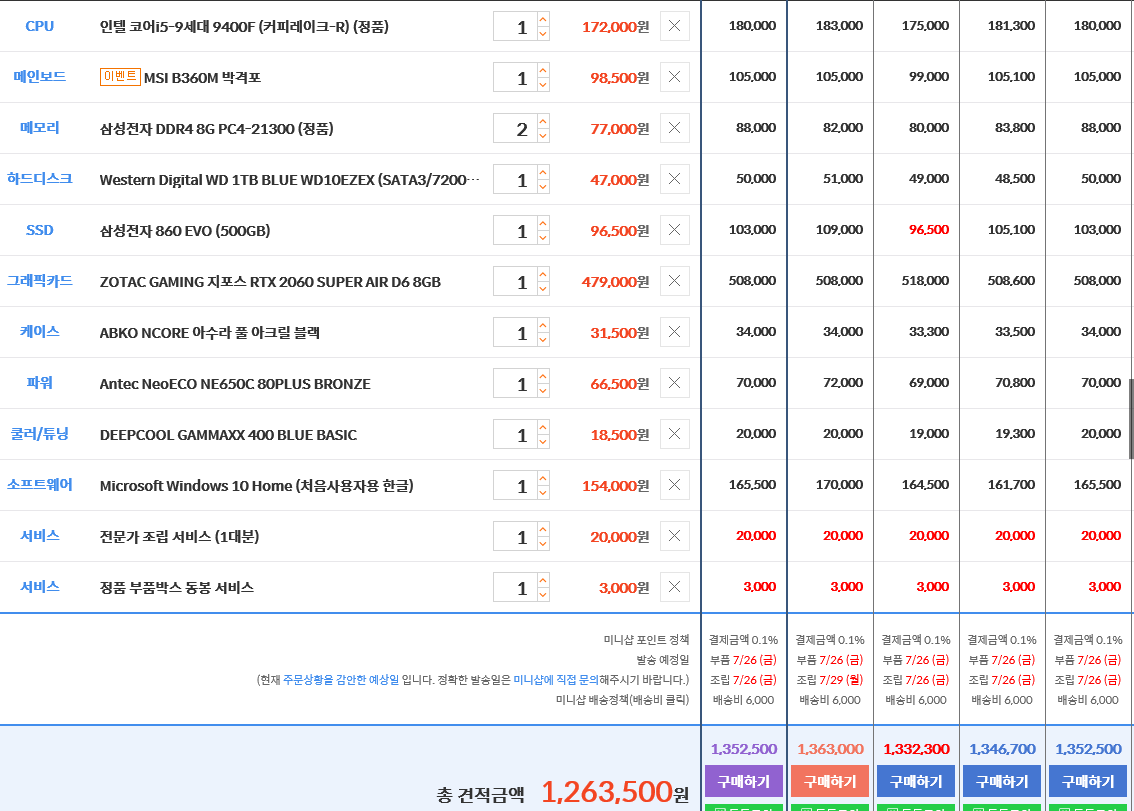
Task: Select the 181,300 CPU price cell
Action: pyautogui.click(x=1011, y=26)
